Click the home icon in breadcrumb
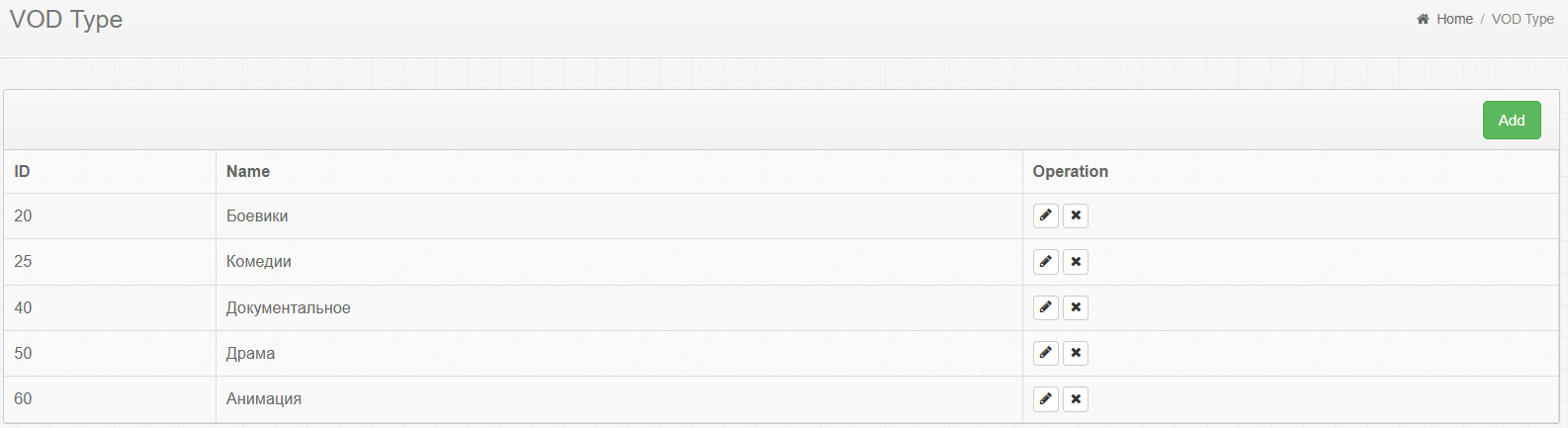The width and height of the screenshot is (1568, 428). tap(1423, 19)
